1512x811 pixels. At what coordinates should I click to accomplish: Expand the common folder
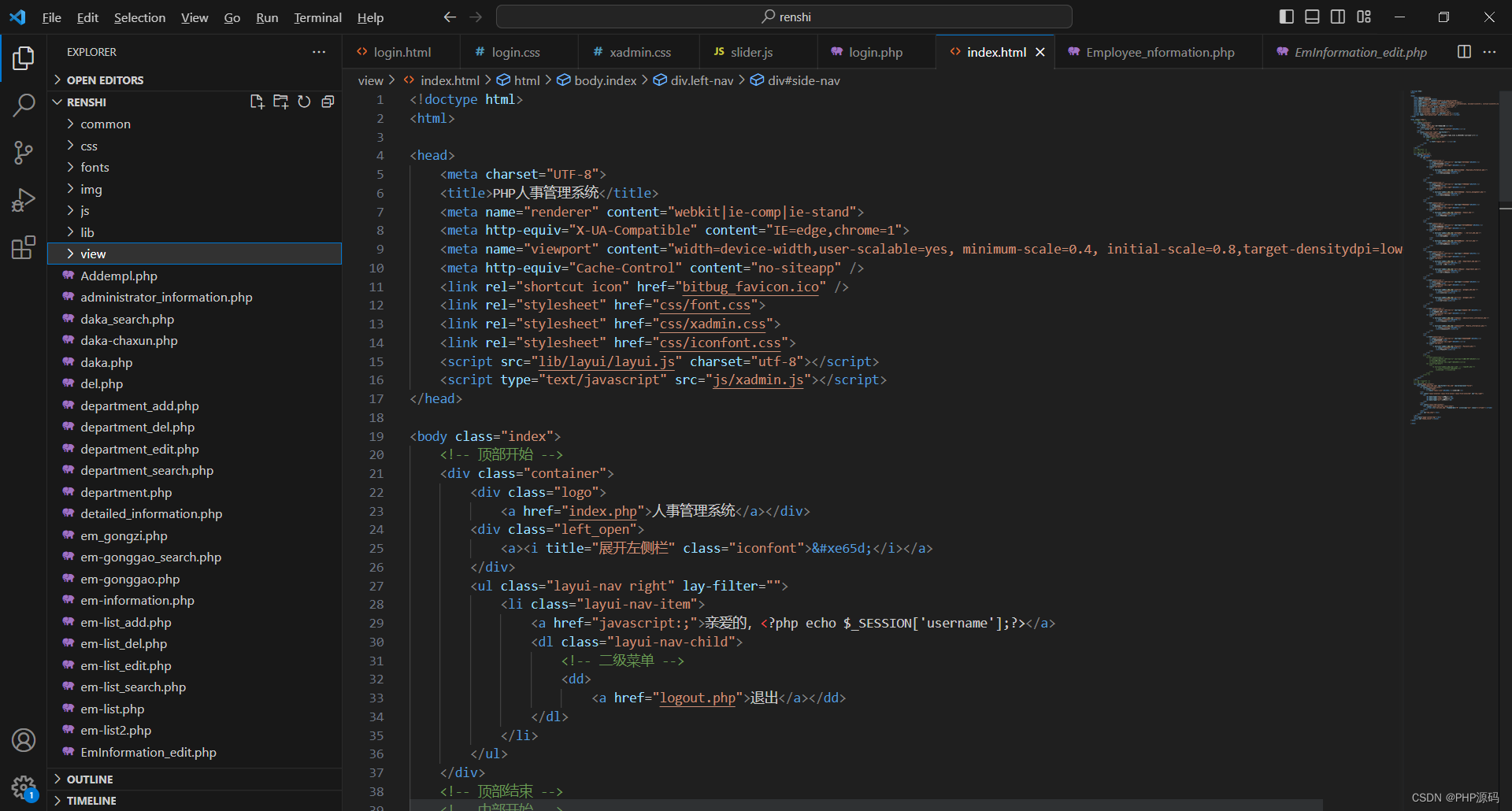[195, 124]
